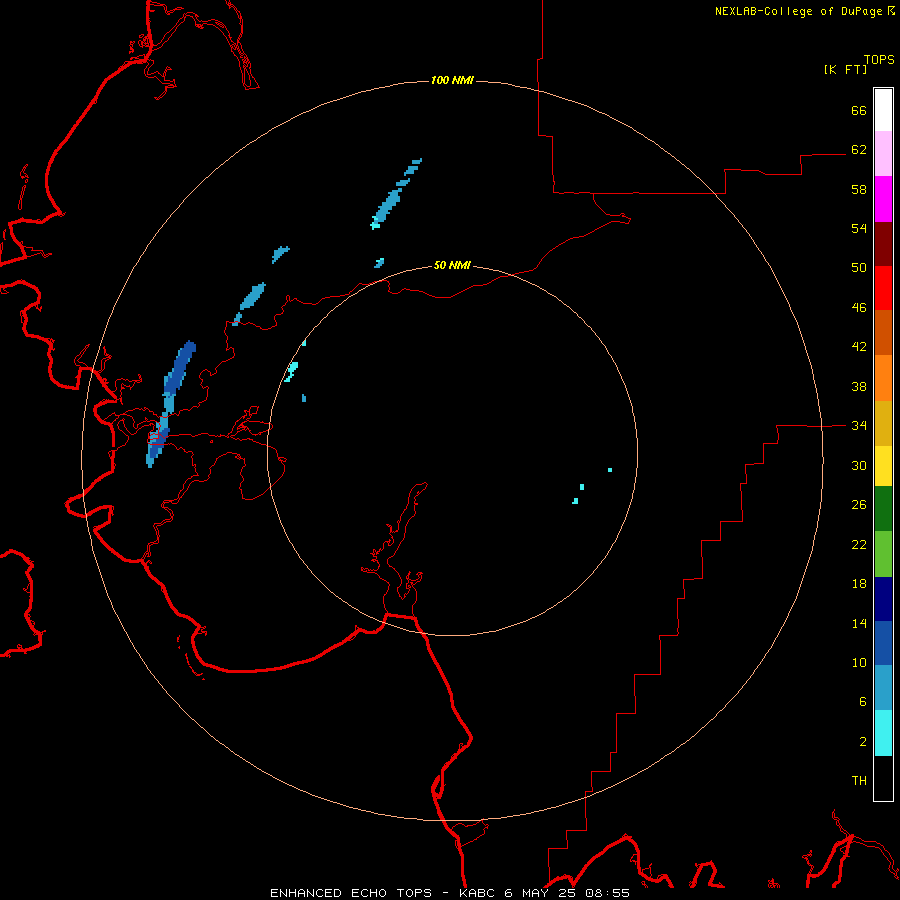Click the dark green swatch between 30 and 26

pyautogui.click(x=883, y=509)
